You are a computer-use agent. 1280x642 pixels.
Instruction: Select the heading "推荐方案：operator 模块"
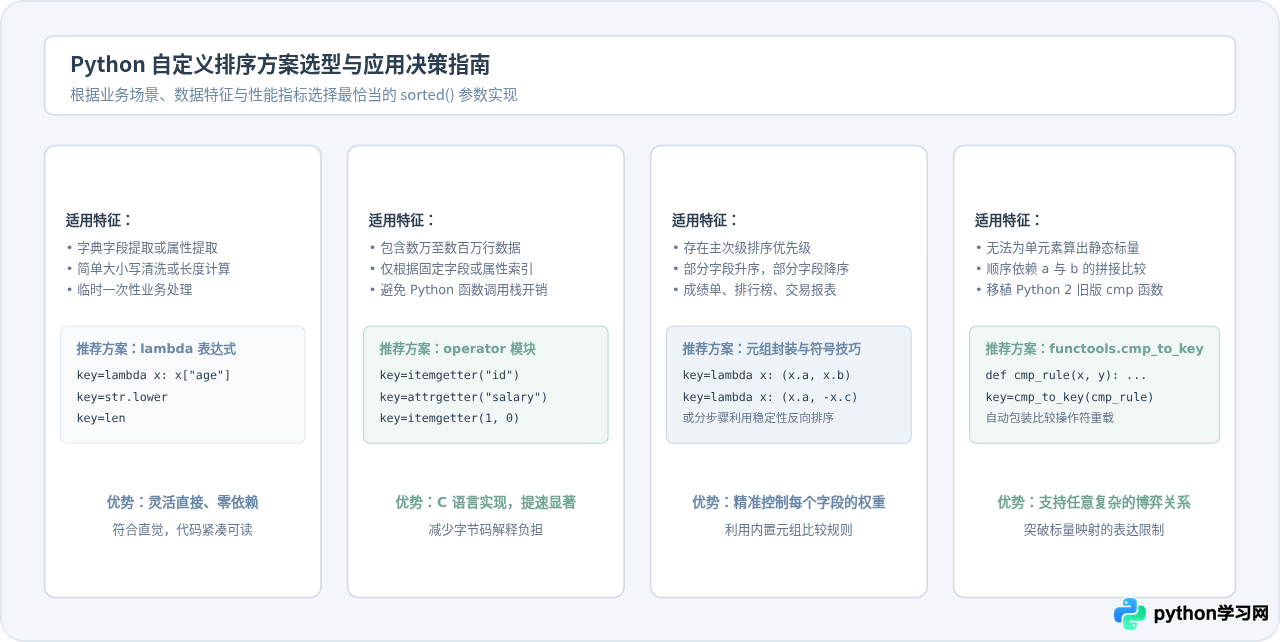point(458,349)
